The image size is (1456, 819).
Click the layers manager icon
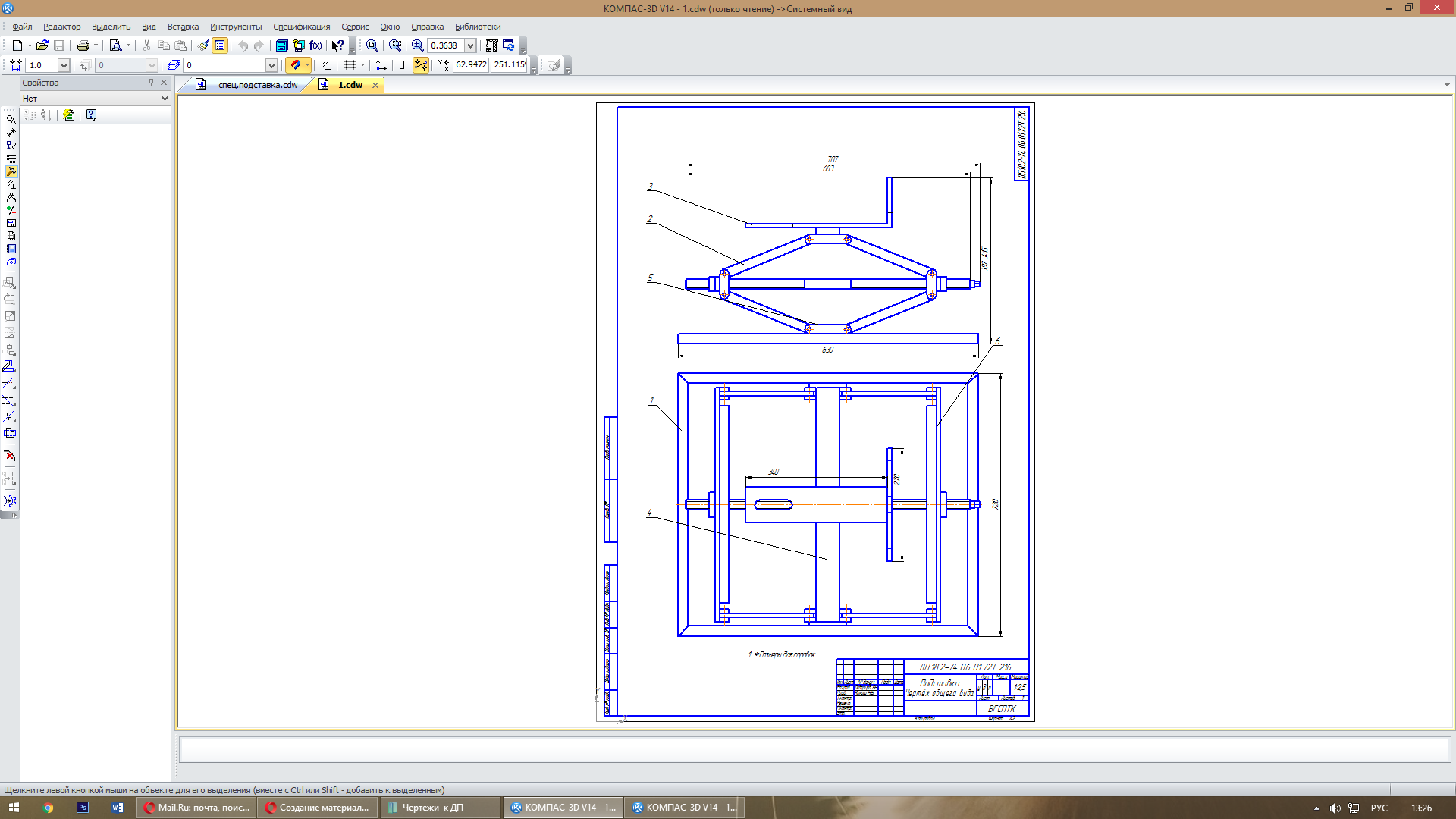(x=174, y=65)
